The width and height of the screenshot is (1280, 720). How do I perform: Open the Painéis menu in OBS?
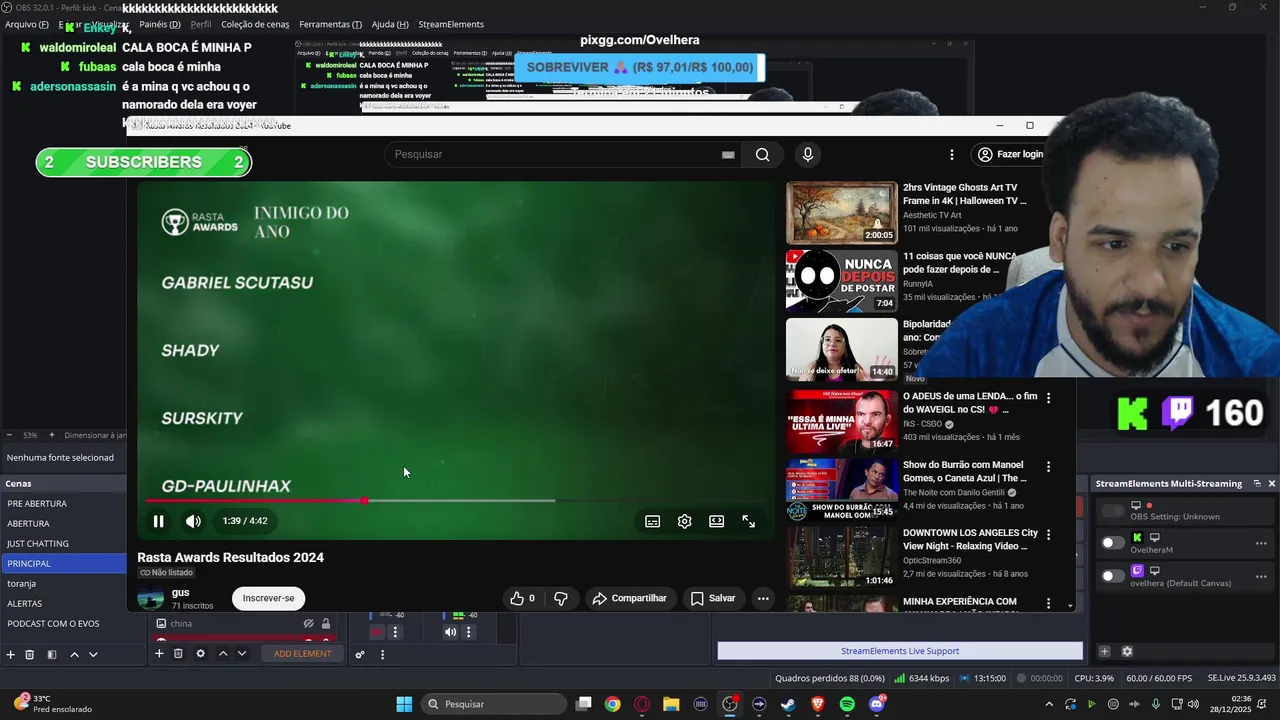click(160, 24)
